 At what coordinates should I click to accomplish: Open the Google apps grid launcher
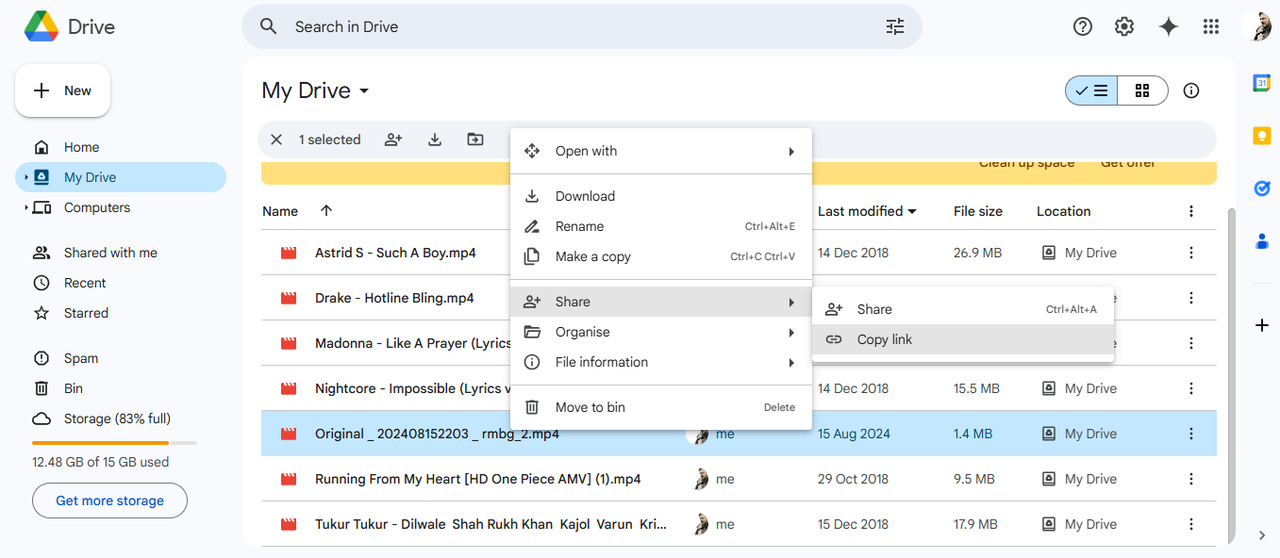[x=1211, y=27]
